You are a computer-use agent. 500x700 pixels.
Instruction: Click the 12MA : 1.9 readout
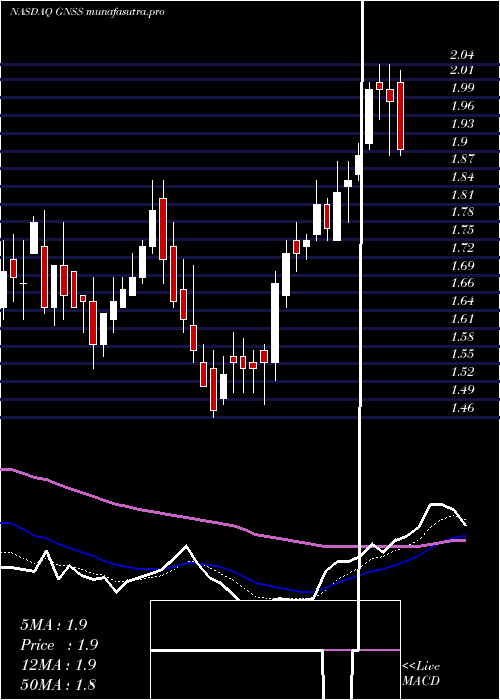click(58, 664)
